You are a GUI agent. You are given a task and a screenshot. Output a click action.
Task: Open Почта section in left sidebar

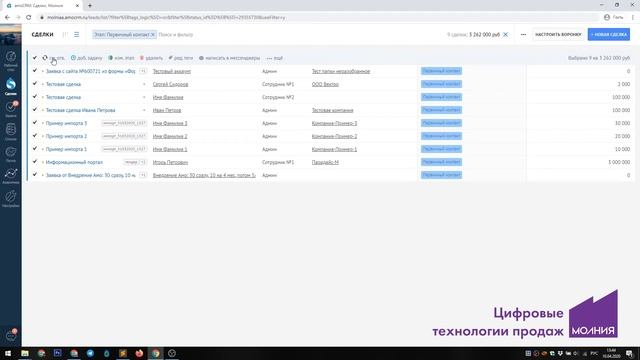[11, 154]
